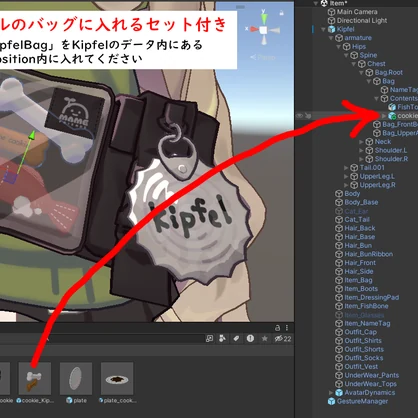The height and width of the screenshot is (418, 418).
Task: Select Hair_Back in the hierarchy
Action: pos(360,228)
